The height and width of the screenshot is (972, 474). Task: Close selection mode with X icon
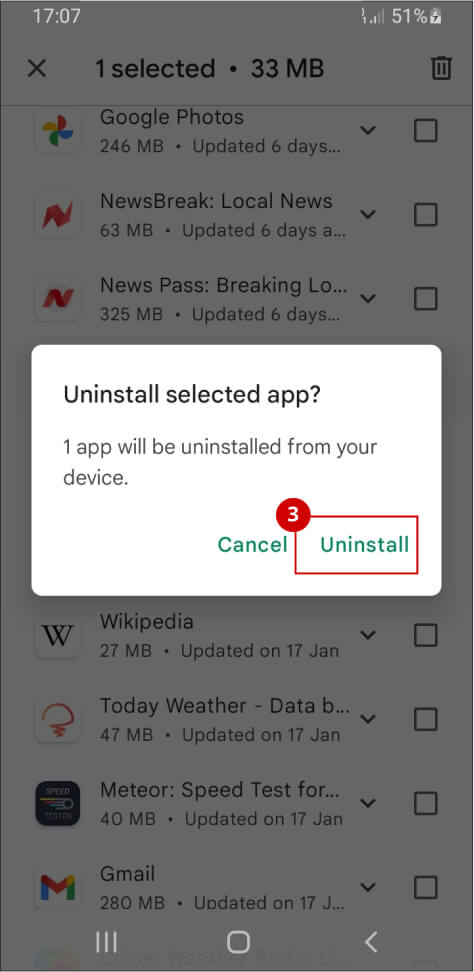[x=37, y=69]
